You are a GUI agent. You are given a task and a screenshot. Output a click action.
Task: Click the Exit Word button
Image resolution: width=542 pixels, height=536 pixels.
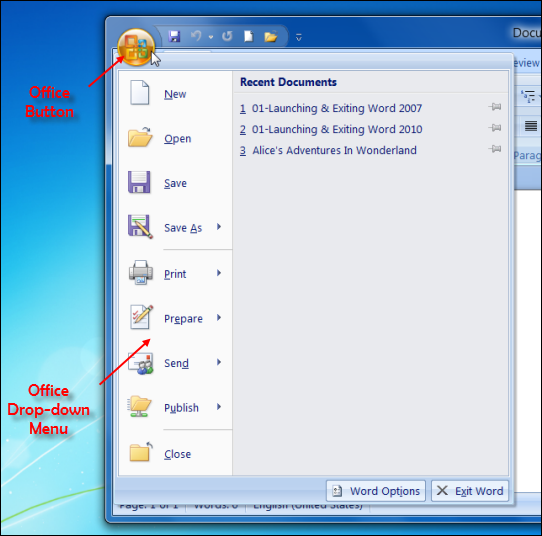[470, 491]
